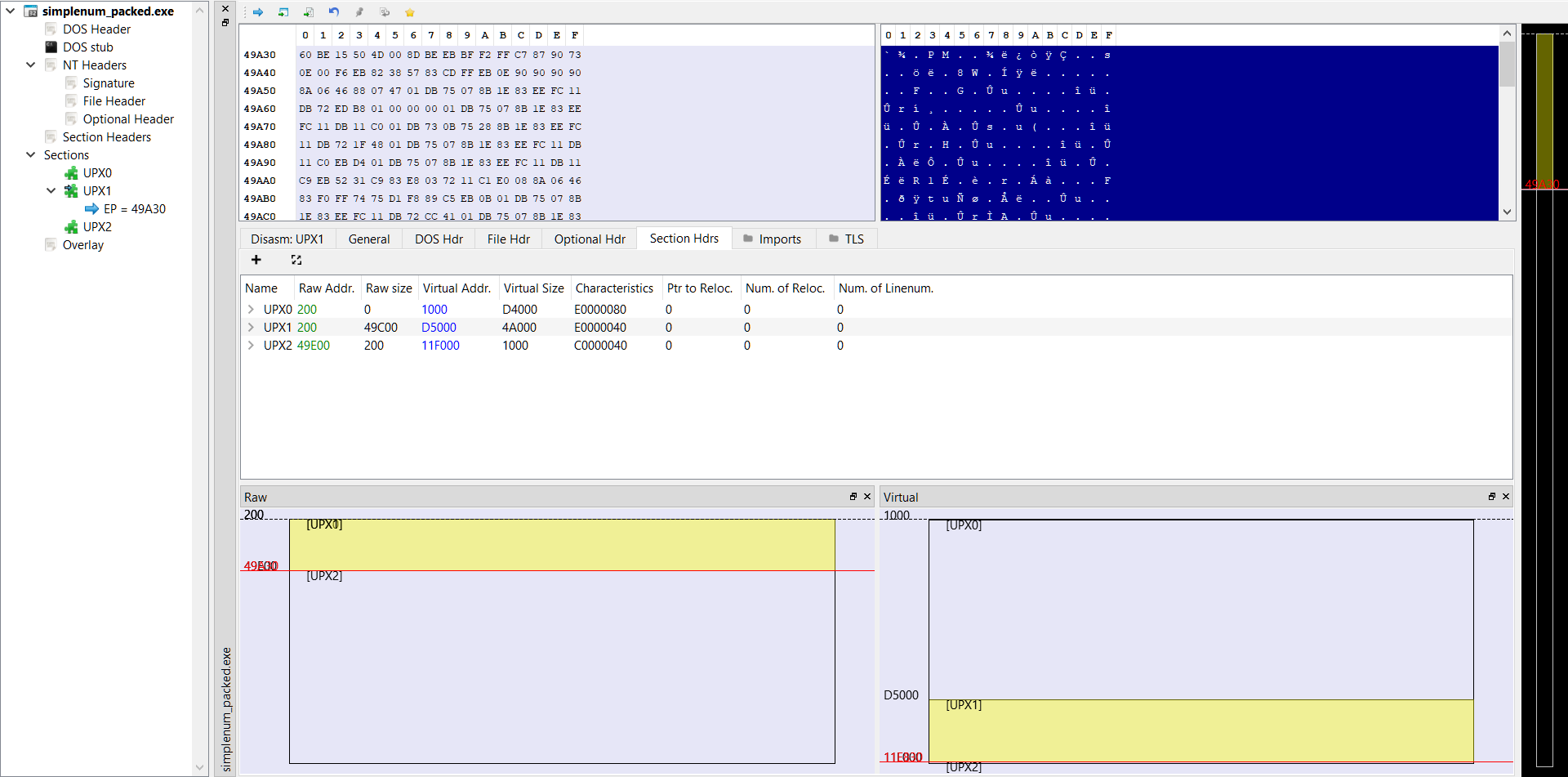Image resolution: width=1568 pixels, height=777 pixels.
Task: Collapse the NT Headers tree node
Action: tap(30, 65)
